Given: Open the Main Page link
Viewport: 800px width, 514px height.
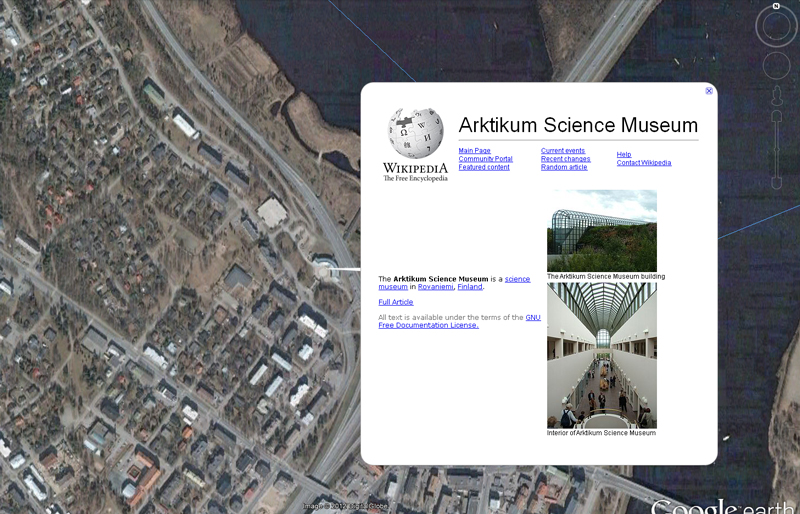Looking at the screenshot, I should [474, 151].
